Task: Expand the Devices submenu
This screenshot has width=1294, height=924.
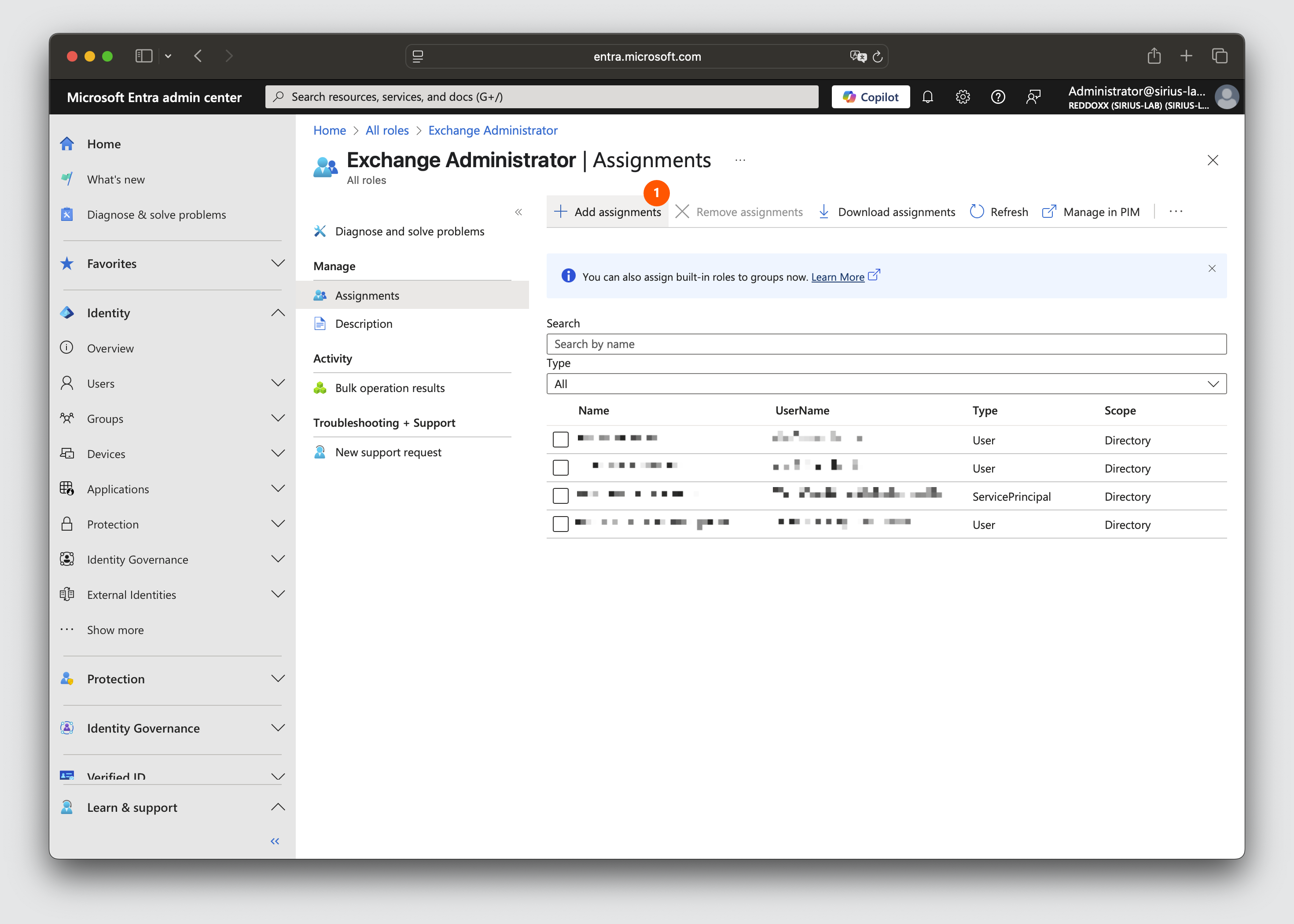Action: (278, 454)
